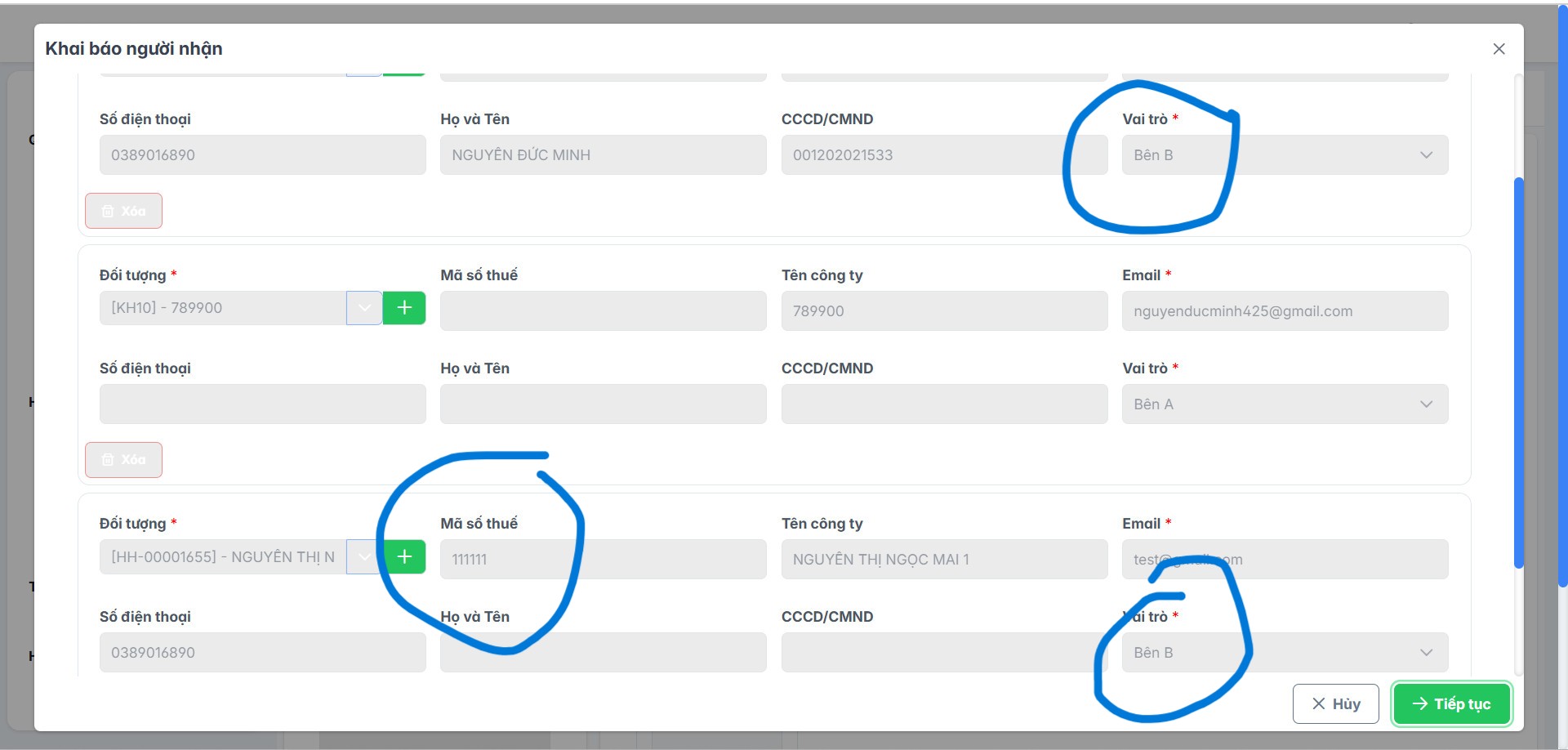Select Họ và Tên field NGUYỄN ĐỨC MINH
This screenshot has width=1568, height=750.
click(x=604, y=155)
